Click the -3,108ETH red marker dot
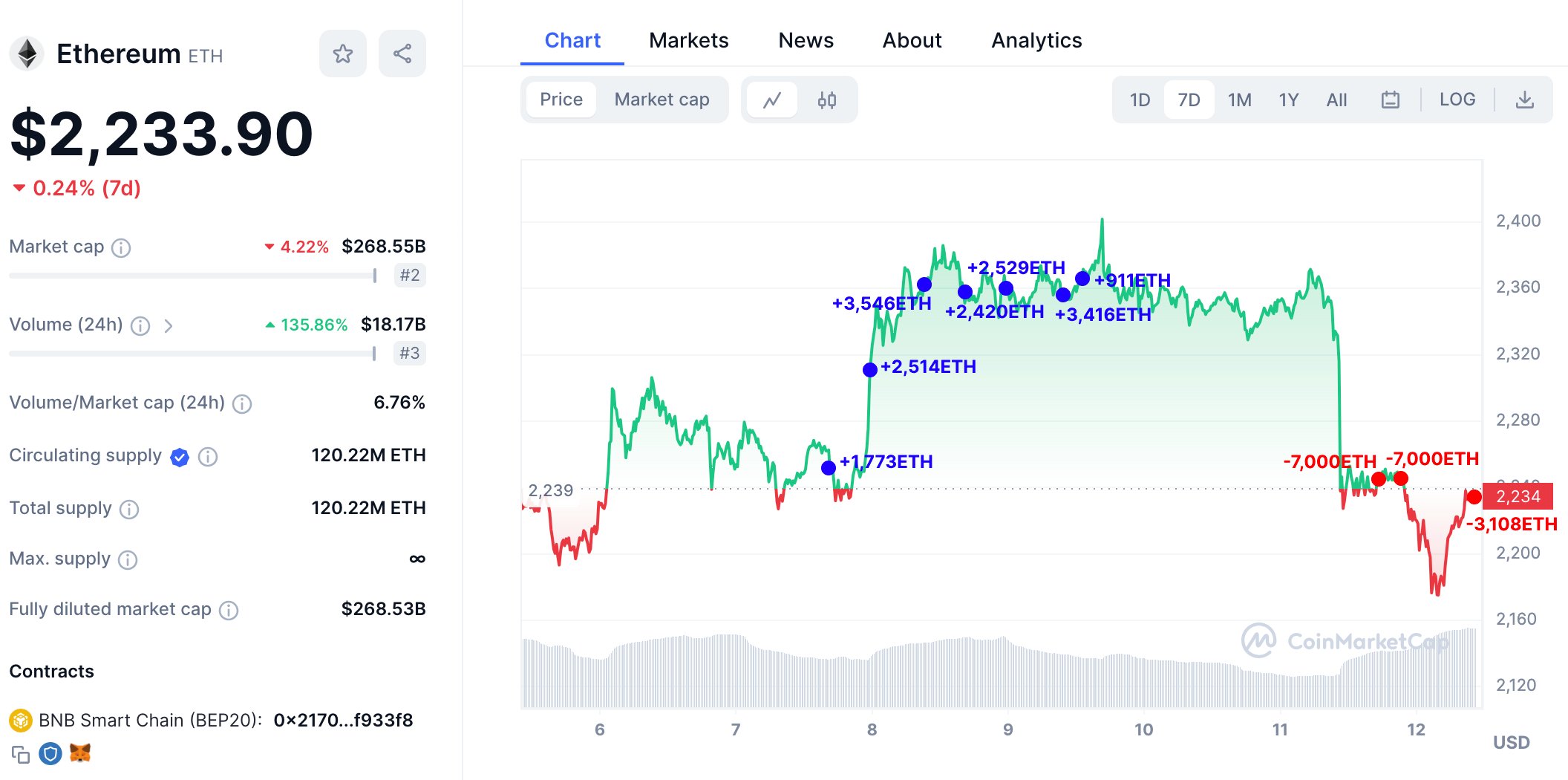This screenshot has height=780, width=1568. [1474, 497]
